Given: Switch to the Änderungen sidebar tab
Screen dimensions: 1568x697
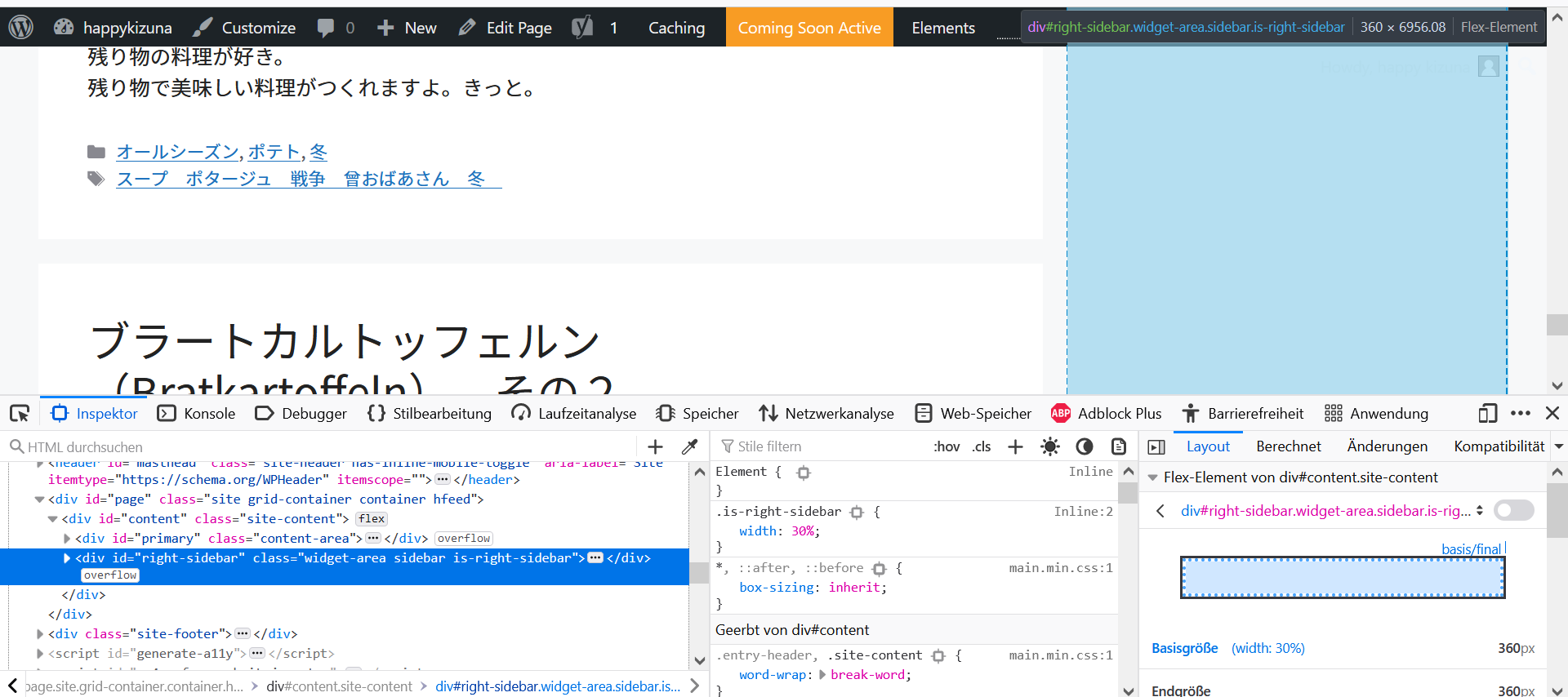Looking at the screenshot, I should pos(1388,446).
